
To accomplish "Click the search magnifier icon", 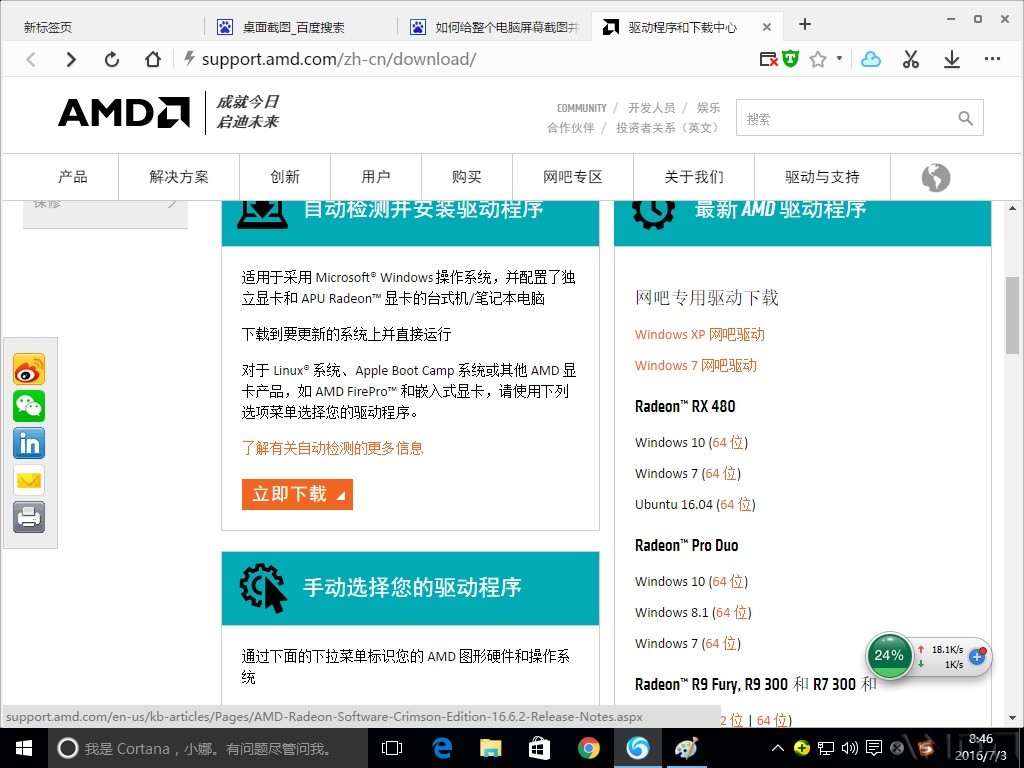I will click(965, 118).
